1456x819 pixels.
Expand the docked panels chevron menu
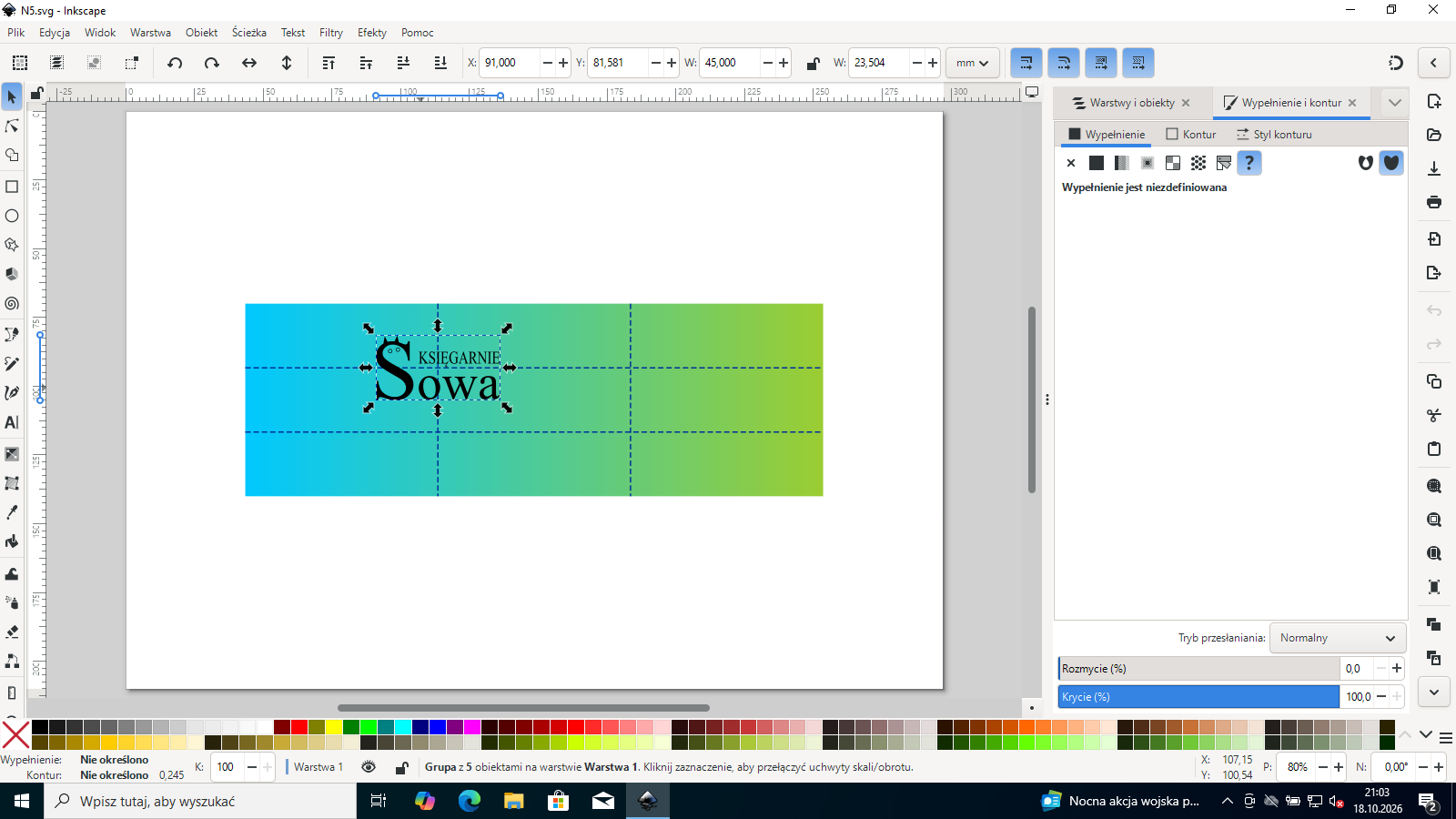click(1395, 103)
